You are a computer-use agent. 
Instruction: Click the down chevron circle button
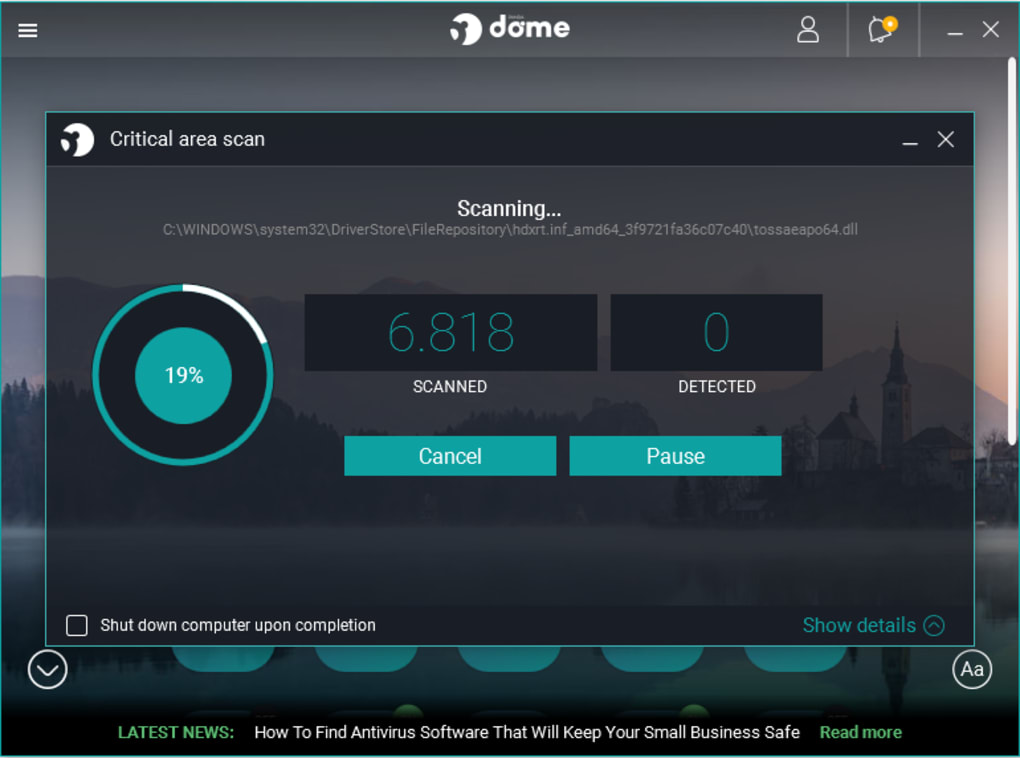(x=47, y=669)
